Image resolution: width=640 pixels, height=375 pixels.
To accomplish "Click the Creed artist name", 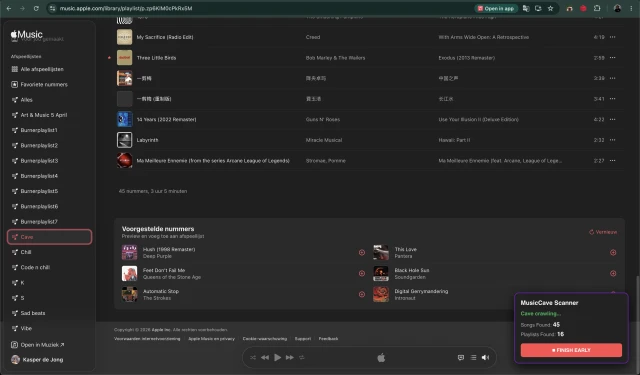I will pyautogui.click(x=313, y=37).
